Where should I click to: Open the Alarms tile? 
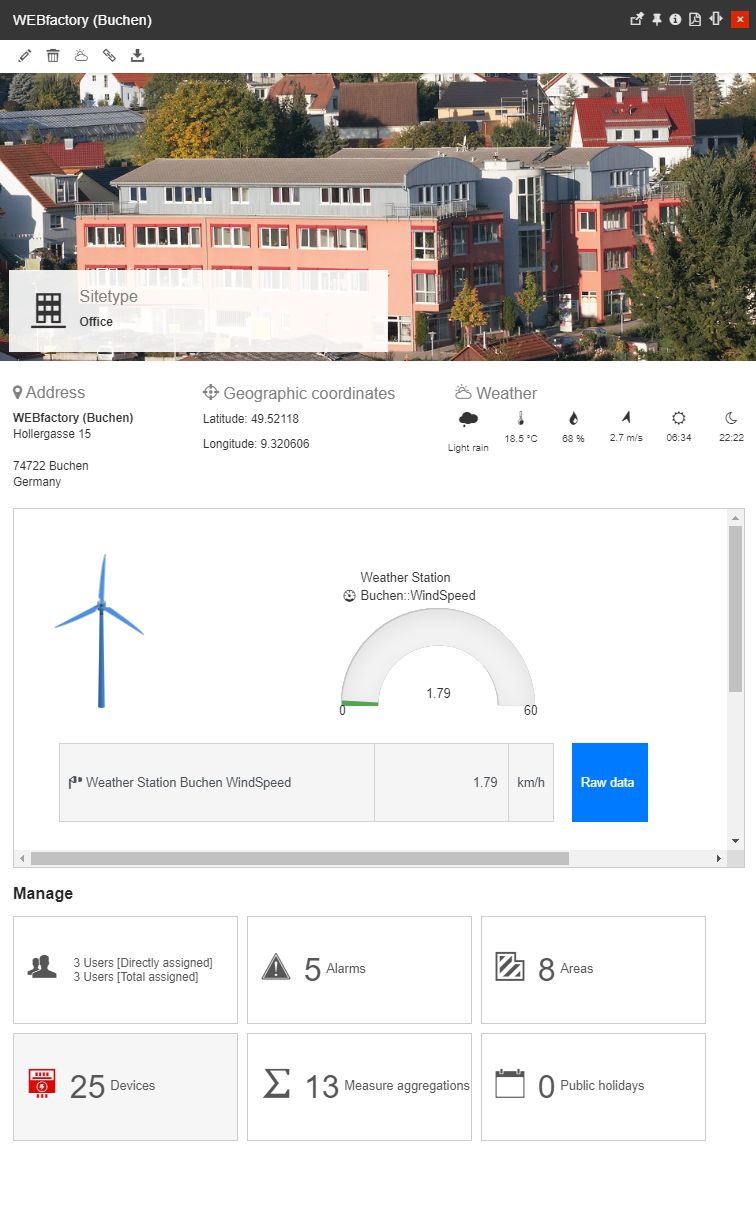(359, 969)
